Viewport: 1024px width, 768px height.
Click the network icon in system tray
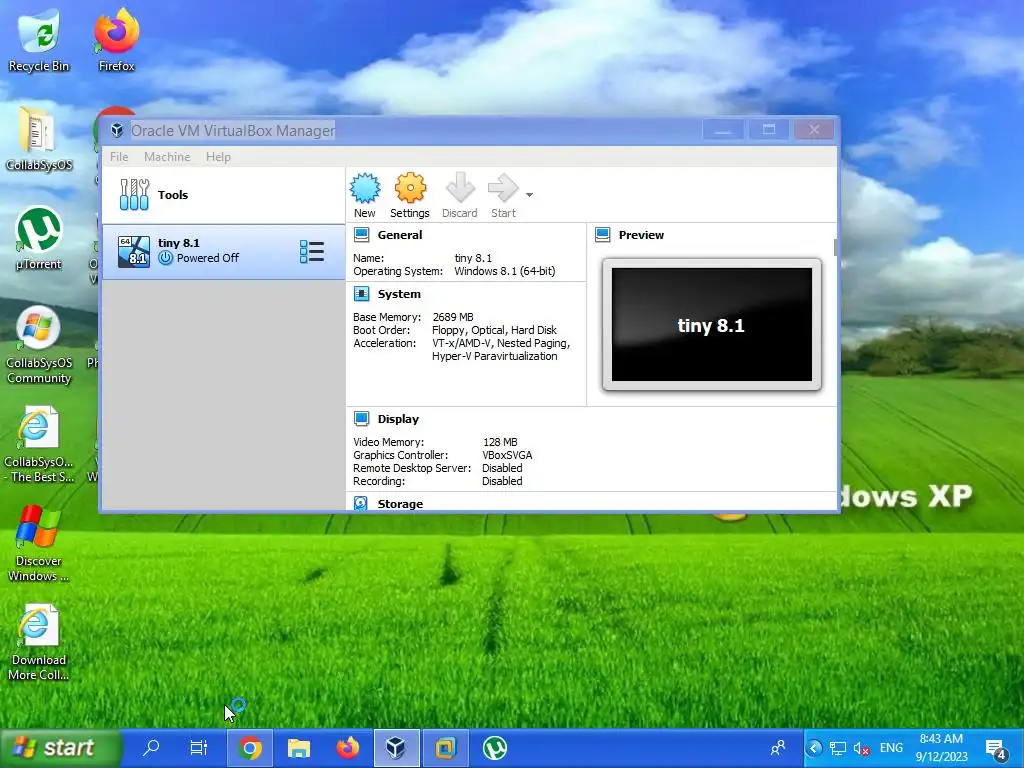[x=837, y=748]
